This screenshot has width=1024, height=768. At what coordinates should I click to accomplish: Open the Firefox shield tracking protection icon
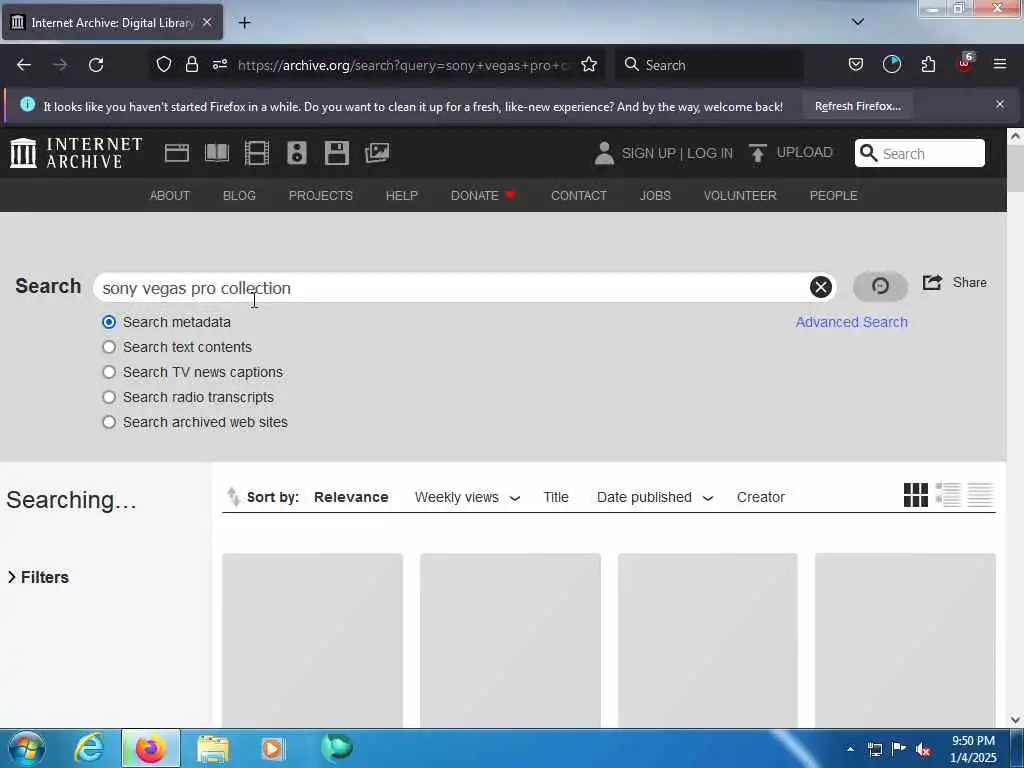(164, 65)
